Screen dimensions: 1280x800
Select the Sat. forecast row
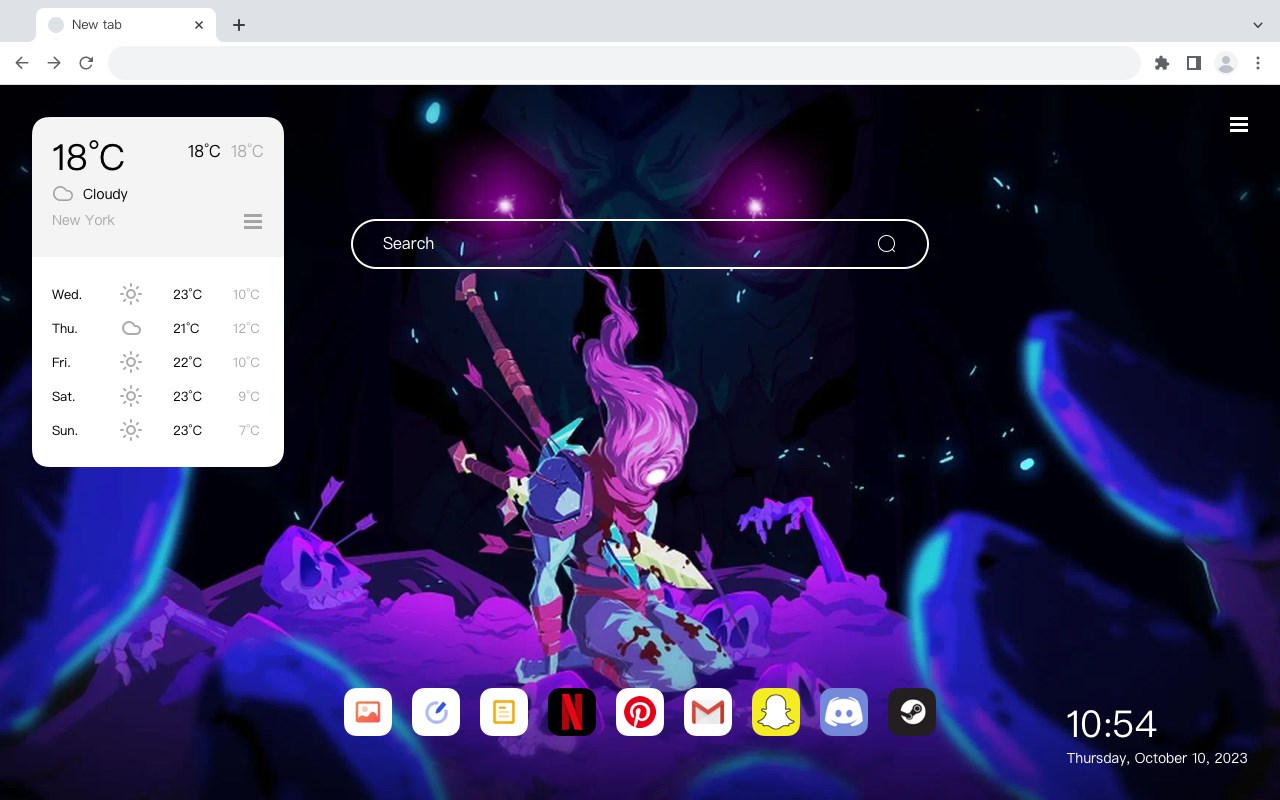click(158, 396)
